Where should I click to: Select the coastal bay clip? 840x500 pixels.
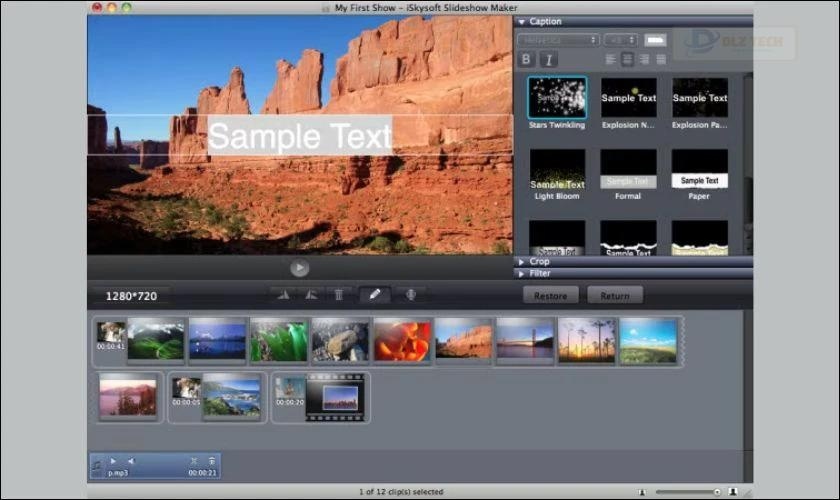point(232,397)
